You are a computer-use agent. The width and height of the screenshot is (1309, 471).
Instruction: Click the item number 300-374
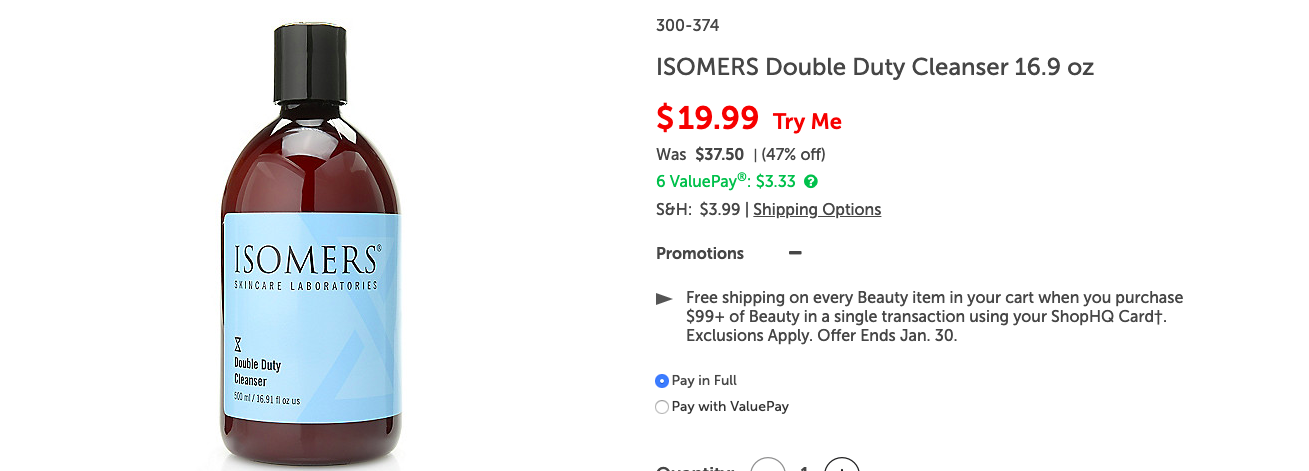tap(687, 26)
